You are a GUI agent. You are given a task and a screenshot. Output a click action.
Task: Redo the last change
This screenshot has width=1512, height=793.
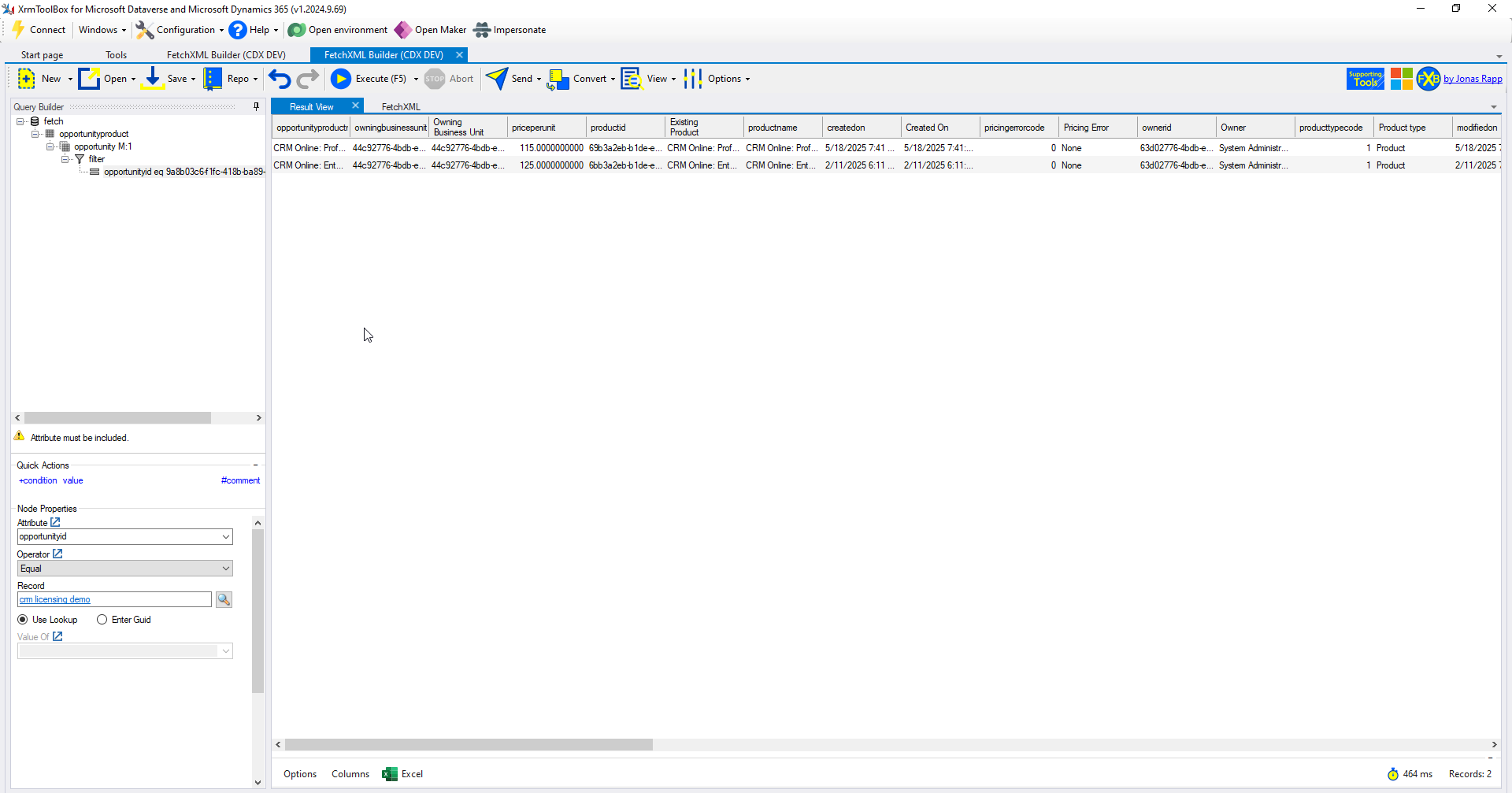pos(308,79)
